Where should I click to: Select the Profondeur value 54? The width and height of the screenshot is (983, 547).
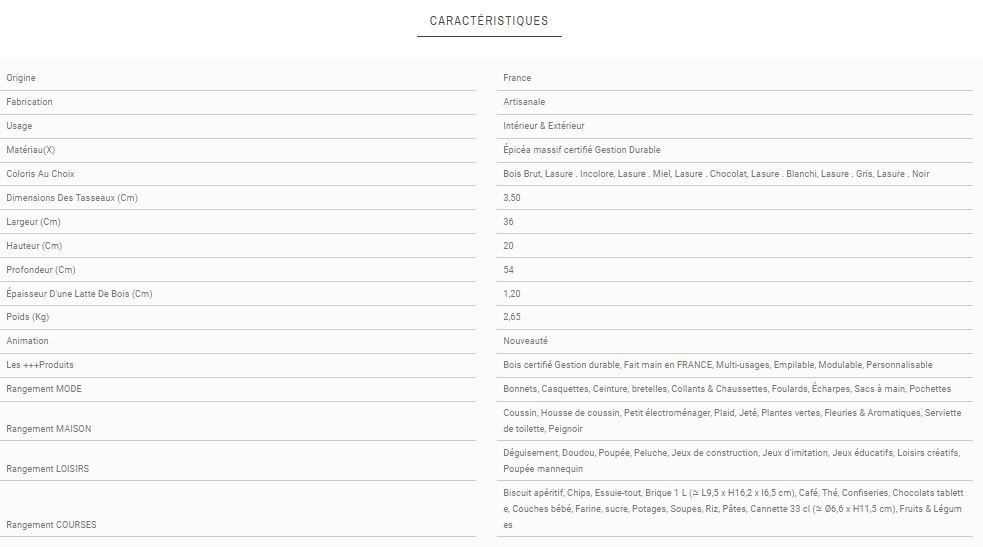(509, 270)
